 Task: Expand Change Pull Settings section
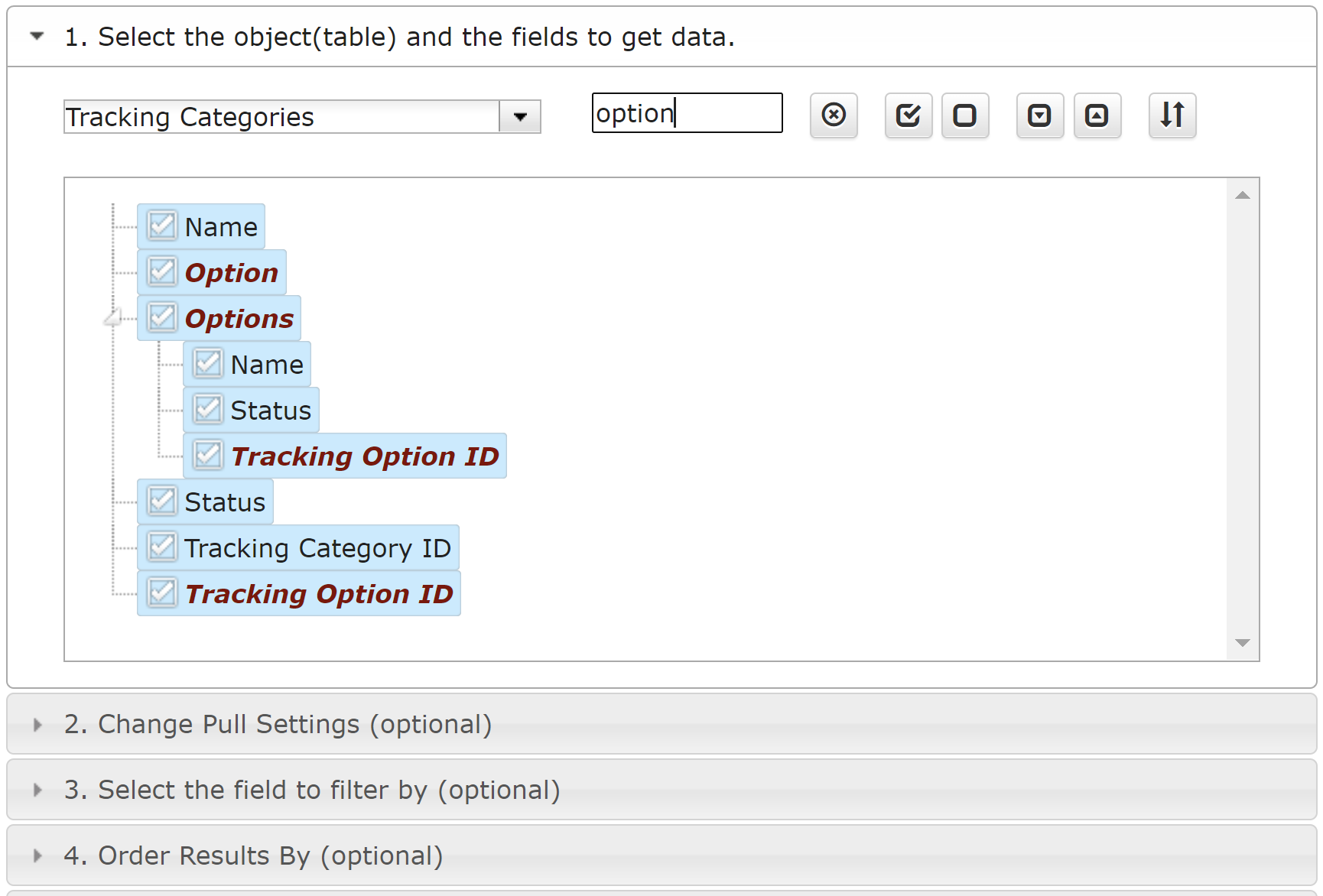37,724
